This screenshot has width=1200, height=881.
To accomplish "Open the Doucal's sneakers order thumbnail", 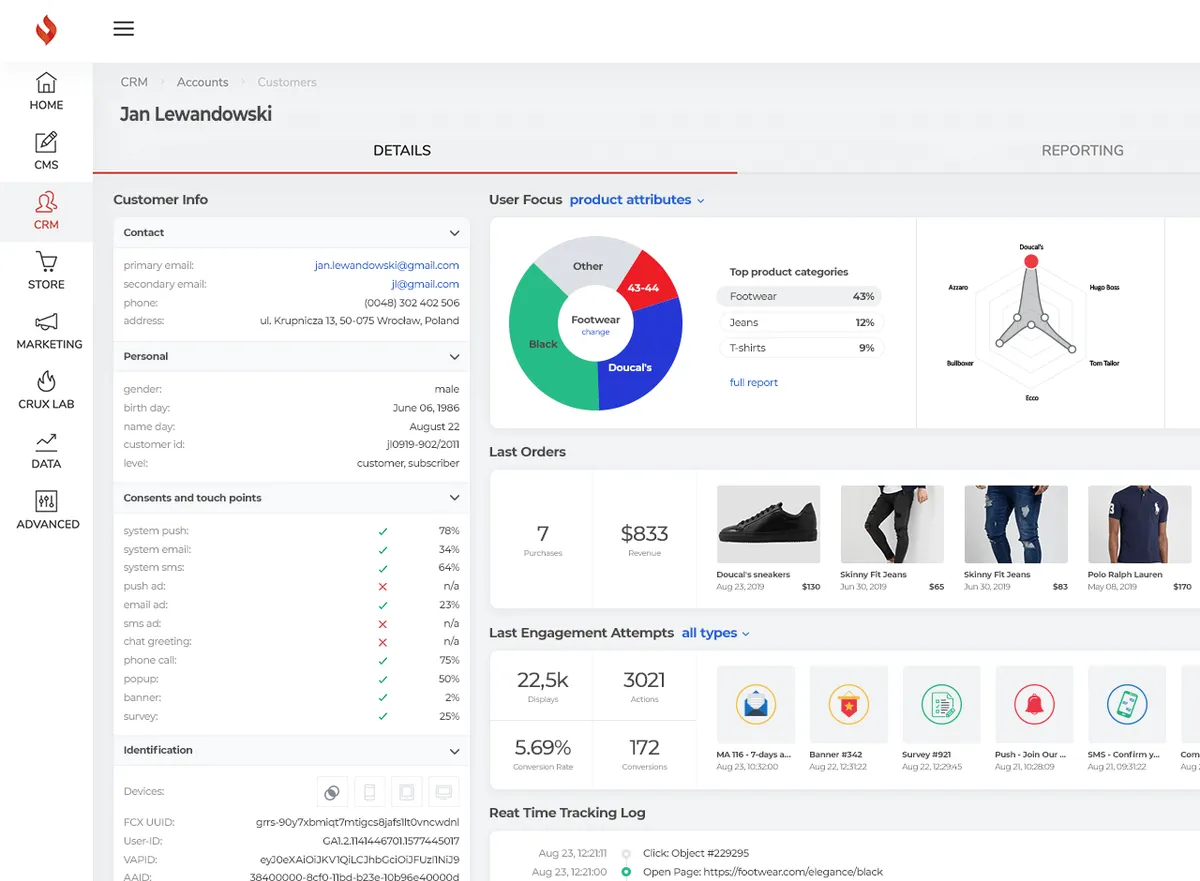I will pos(769,524).
